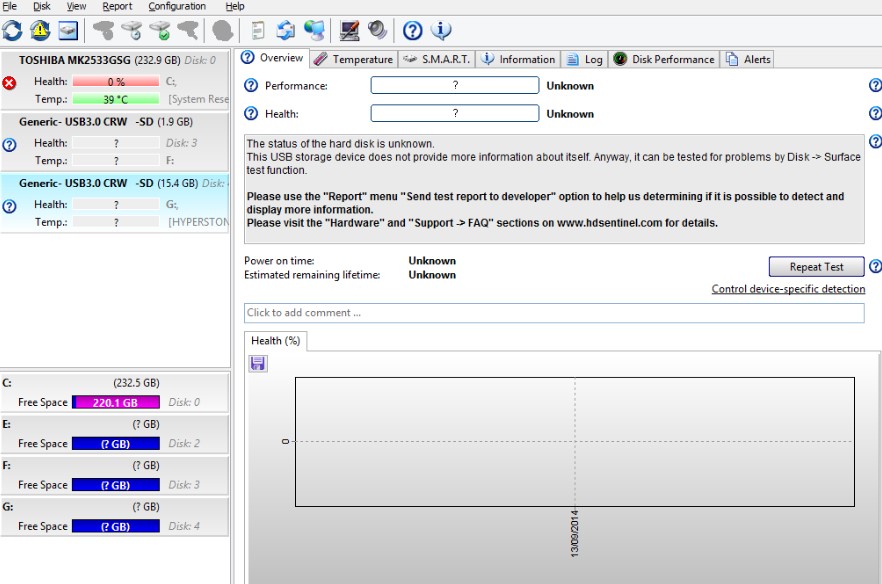Save the health graph using the floppy disk icon

pos(258,363)
